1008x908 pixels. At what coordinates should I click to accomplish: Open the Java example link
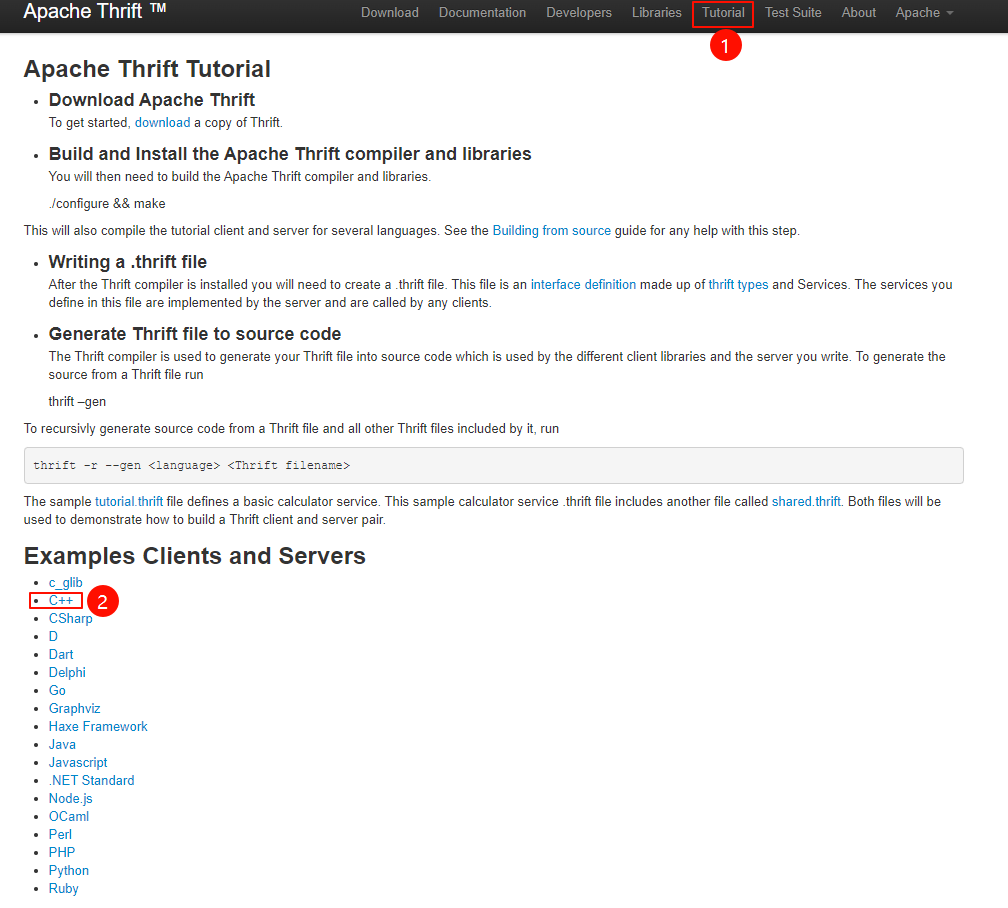point(62,745)
